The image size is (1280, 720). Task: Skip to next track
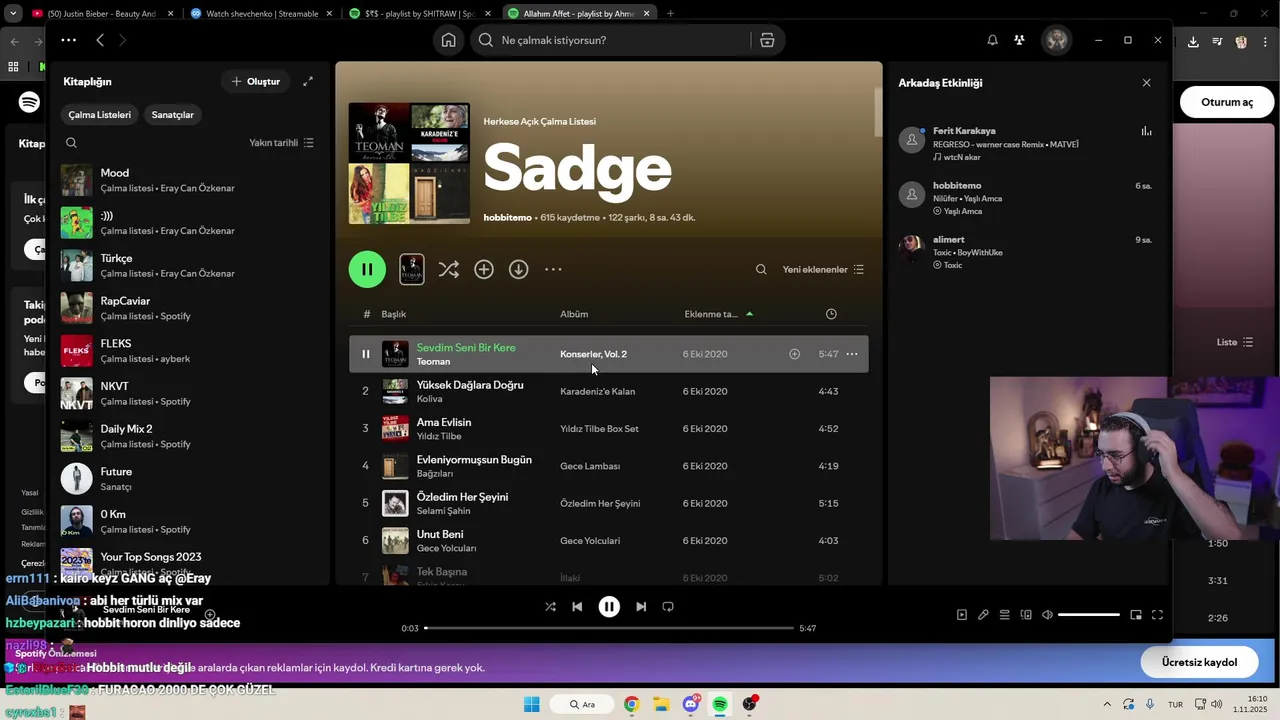point(641,606)
